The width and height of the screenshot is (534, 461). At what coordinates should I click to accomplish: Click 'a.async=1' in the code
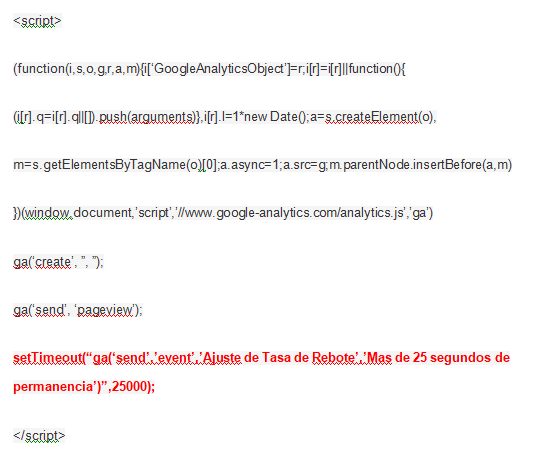[x=250, y=165]
